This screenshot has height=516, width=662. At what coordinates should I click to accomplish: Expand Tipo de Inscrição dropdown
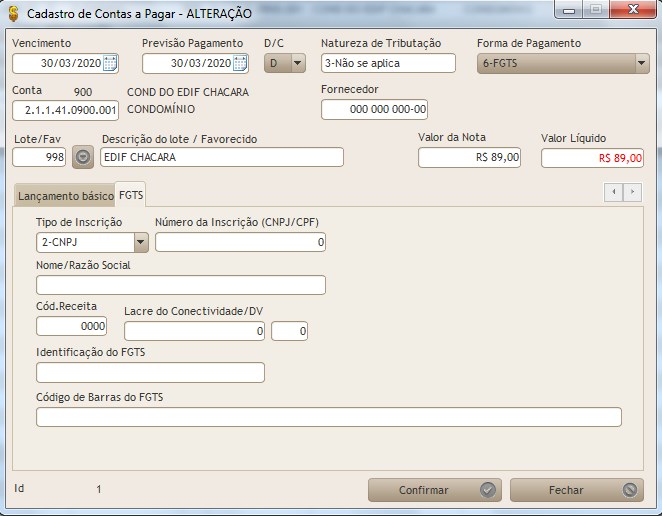141,242
